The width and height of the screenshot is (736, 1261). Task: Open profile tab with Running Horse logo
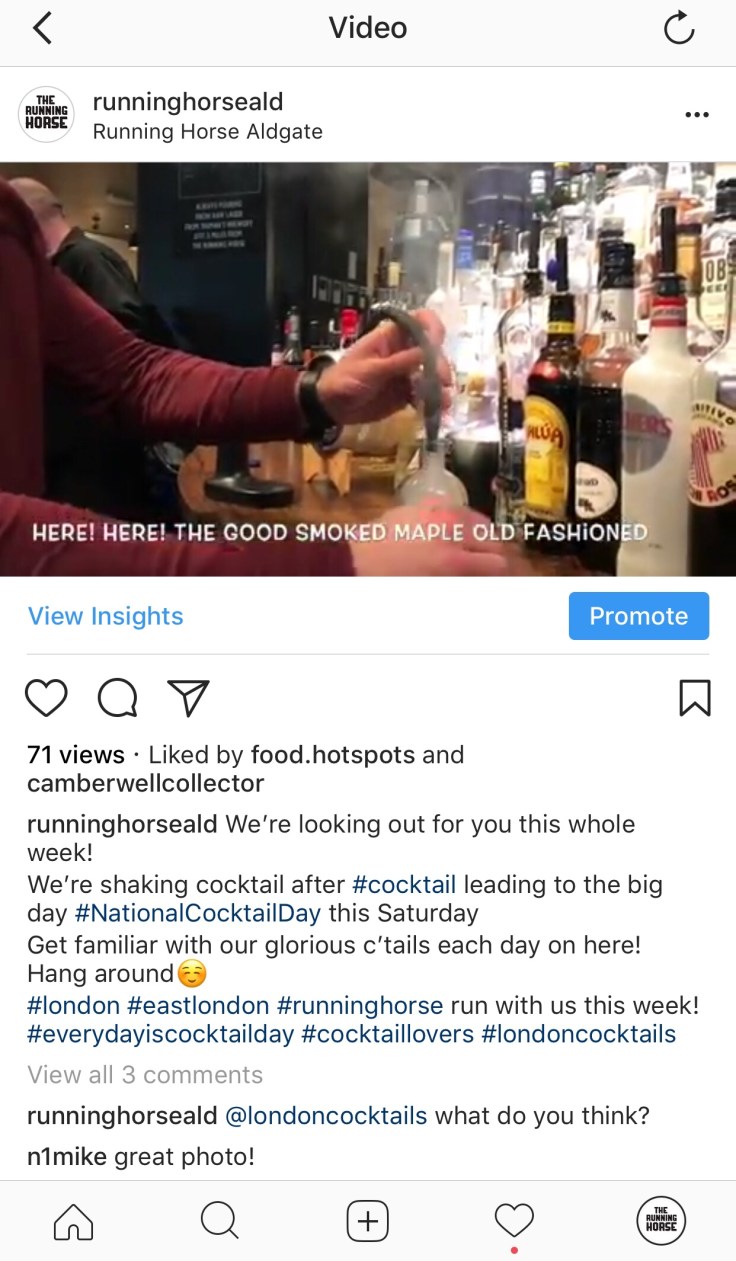click(661, 1220)
